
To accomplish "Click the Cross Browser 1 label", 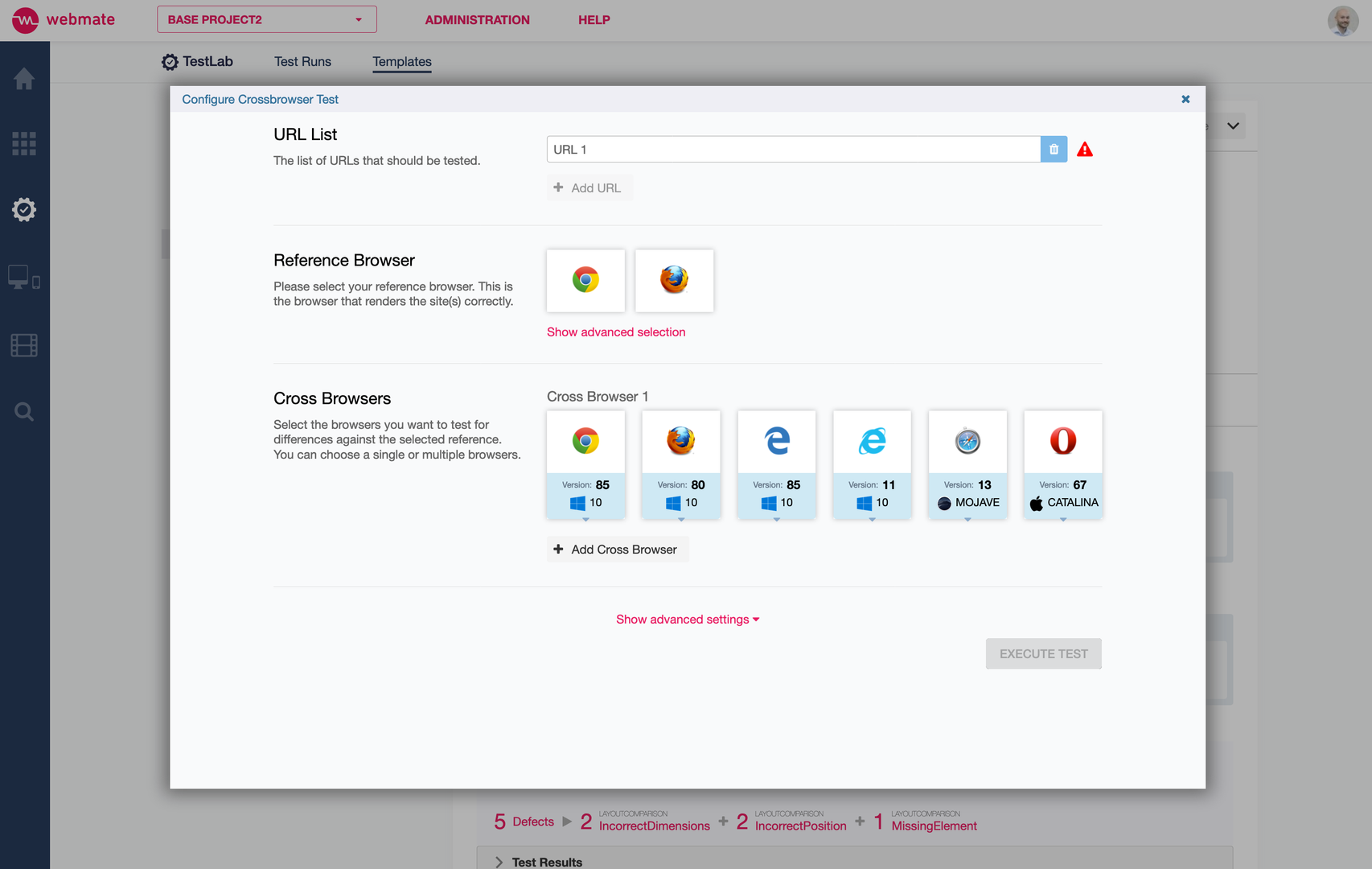I will click(598, 397).
